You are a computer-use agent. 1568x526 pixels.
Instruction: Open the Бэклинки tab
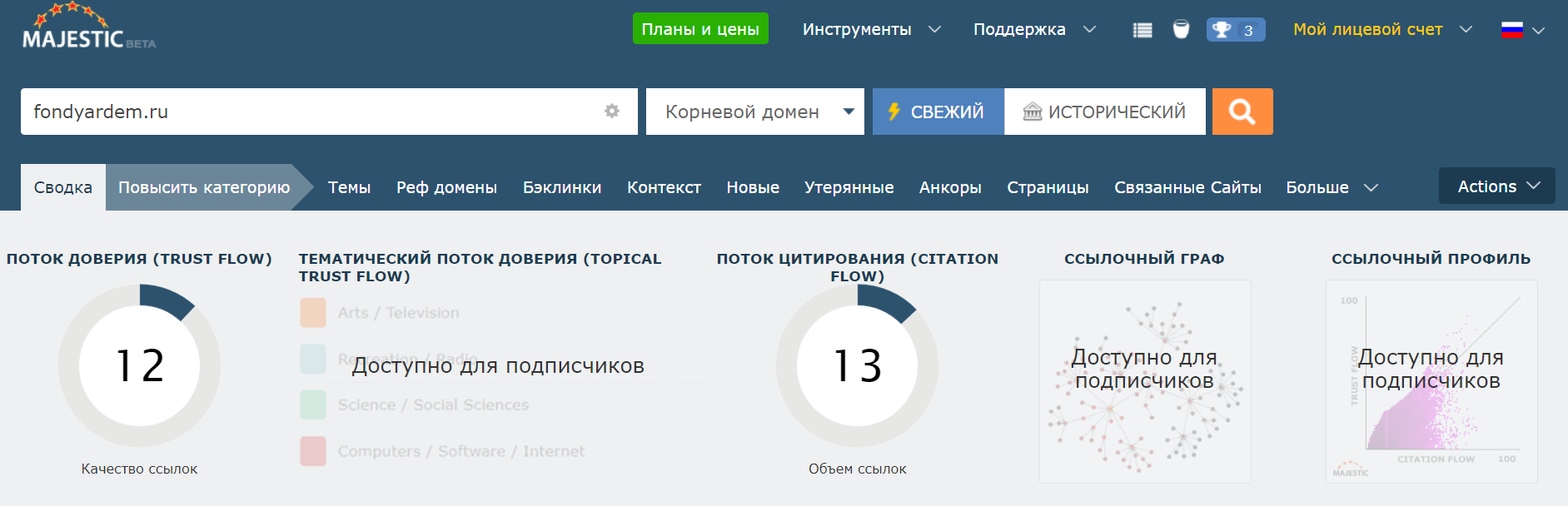[562, 187]
